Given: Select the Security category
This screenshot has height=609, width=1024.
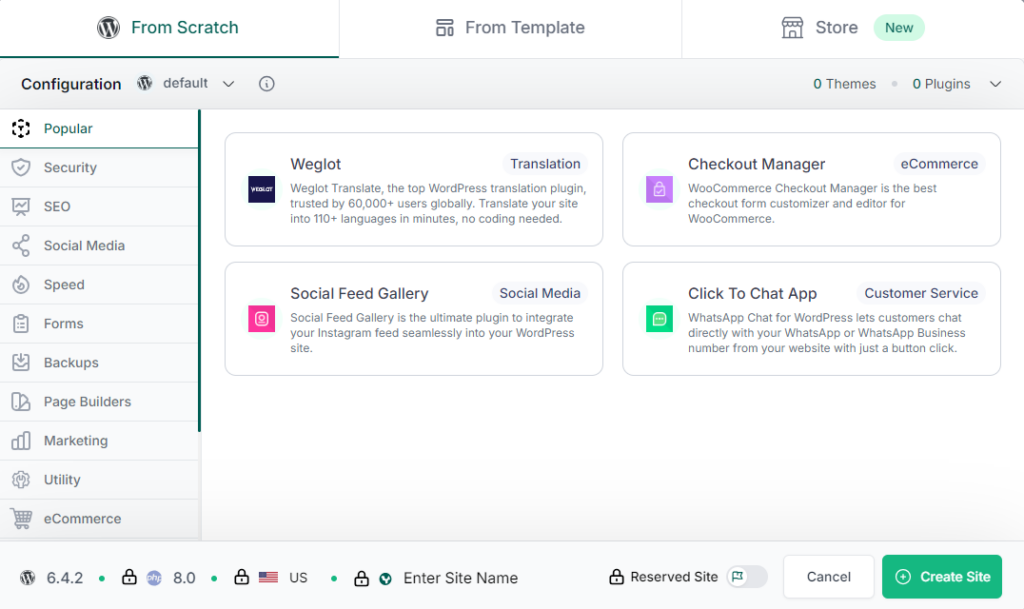Looking at the screenshot, I should 99,168.
